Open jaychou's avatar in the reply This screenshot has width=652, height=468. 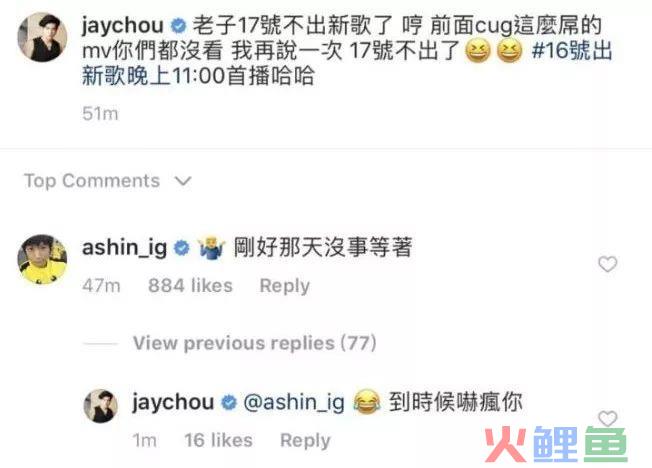pyautogui.click(x=101, y=406)
